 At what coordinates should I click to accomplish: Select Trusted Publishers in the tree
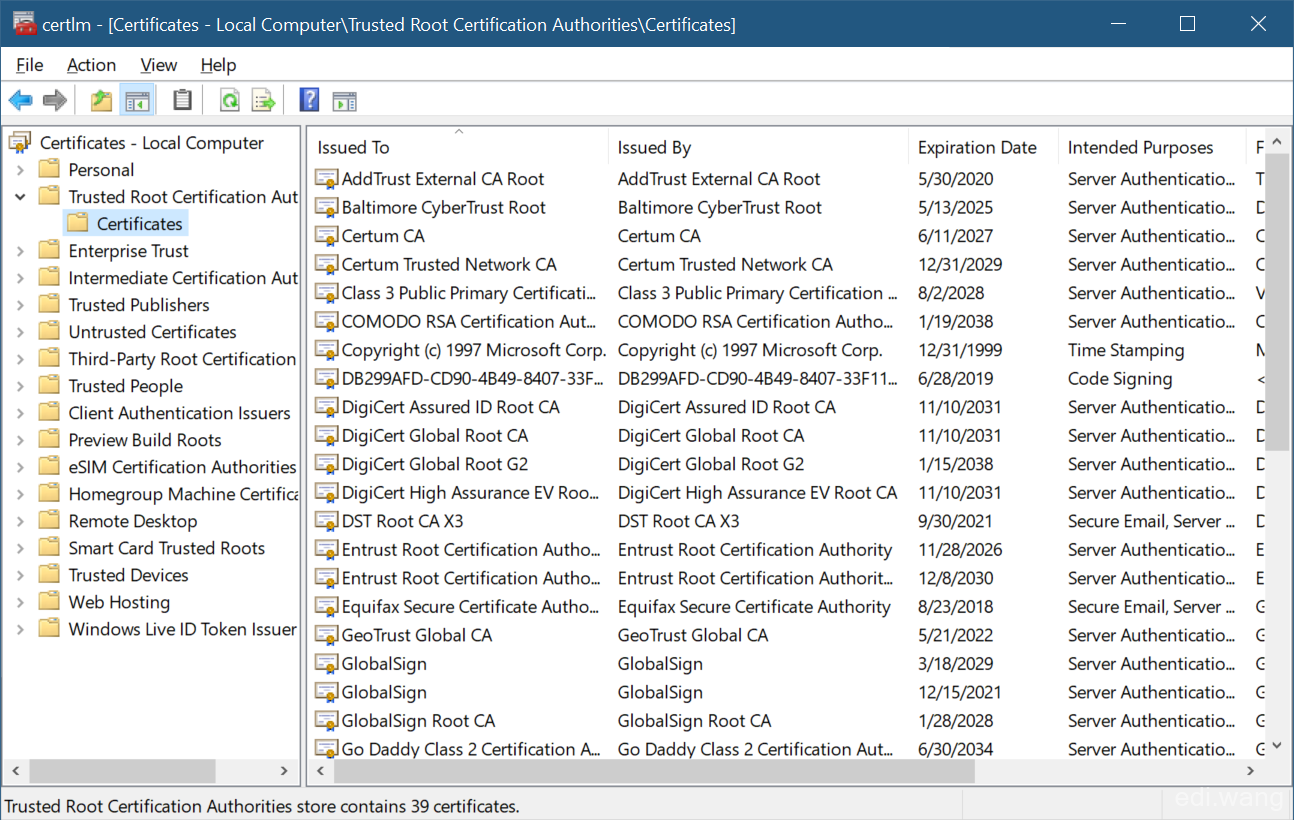tap(139, 305)
